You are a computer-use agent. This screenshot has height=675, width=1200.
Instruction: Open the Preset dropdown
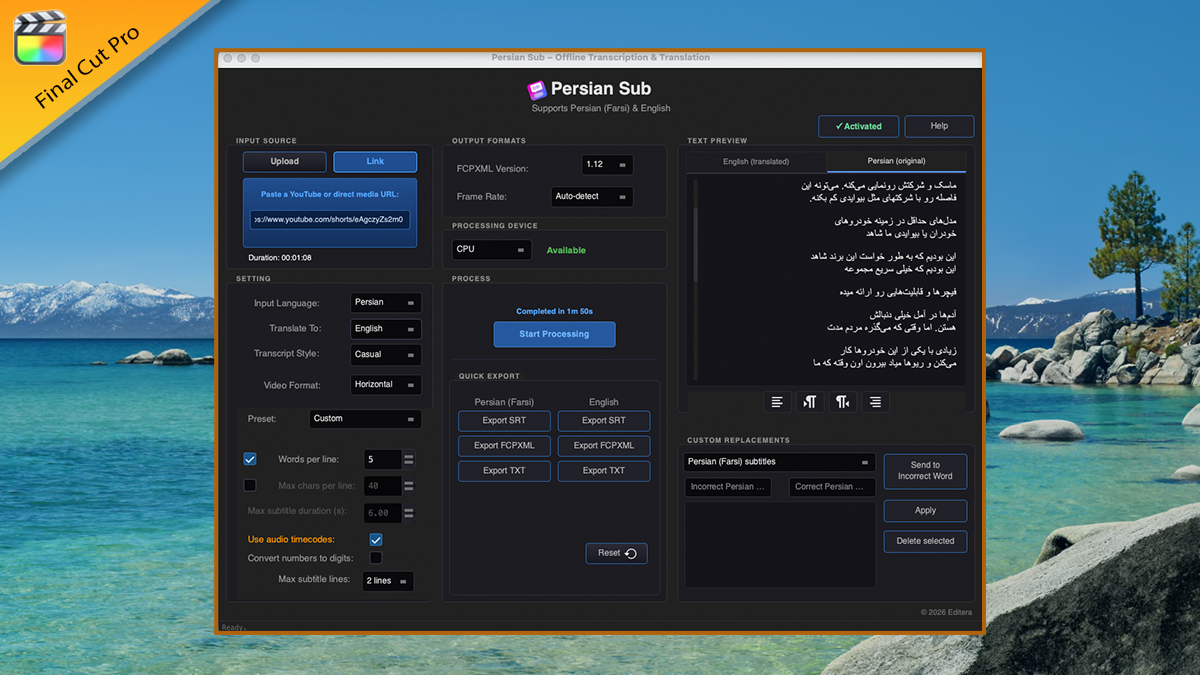365,419
